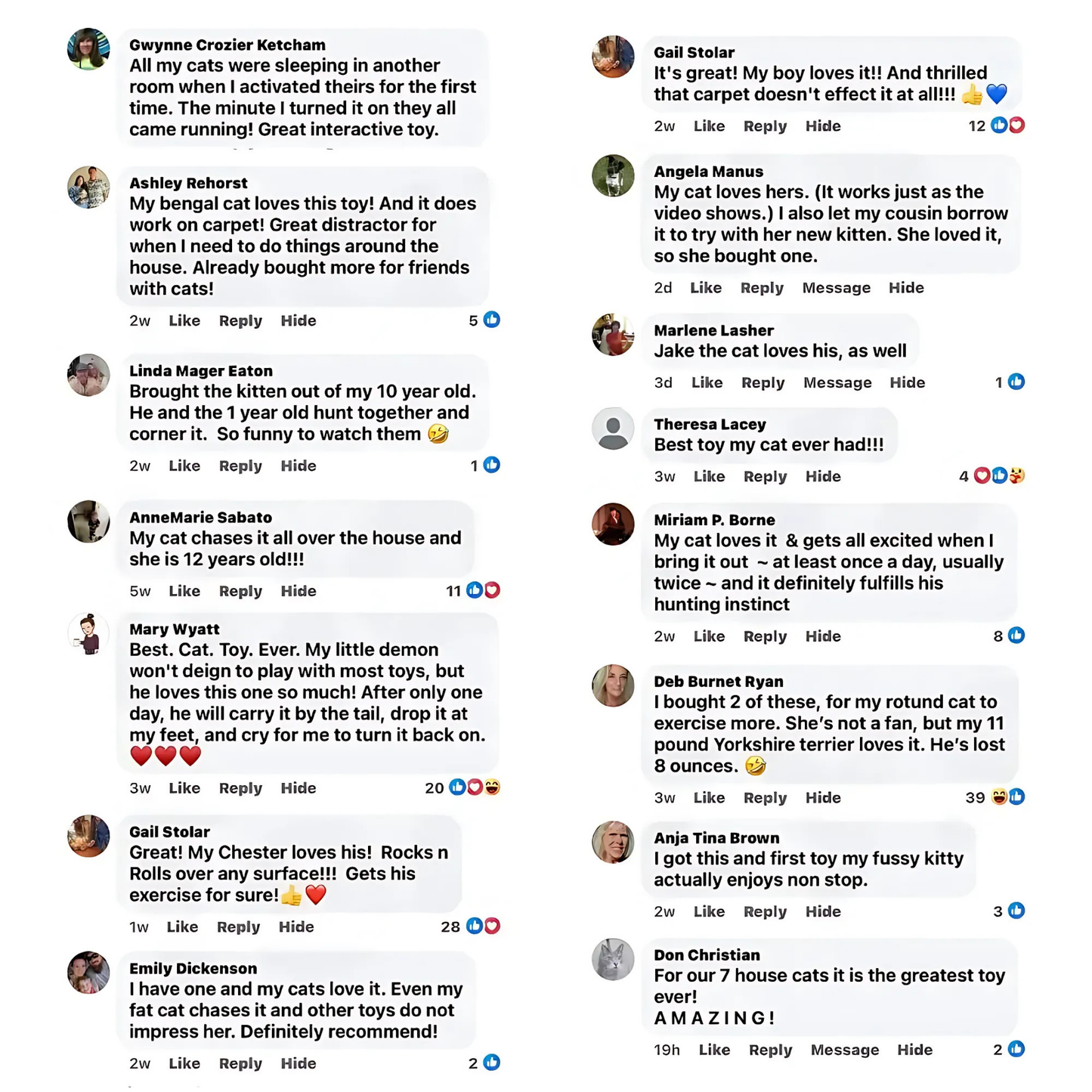
Task: Click the thumbs-up icon on Don Christian's comment
Action: (1016, 1049)
